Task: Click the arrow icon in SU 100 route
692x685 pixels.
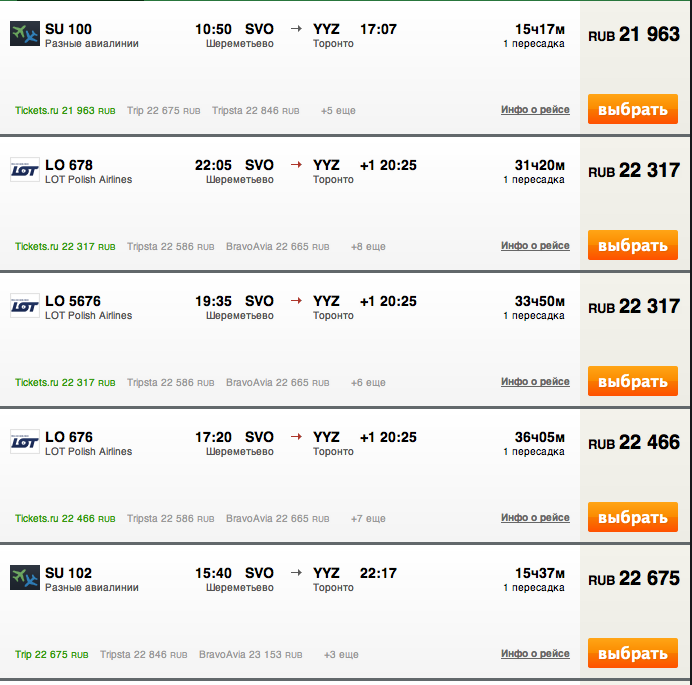Action: click(x=296, y=29)
